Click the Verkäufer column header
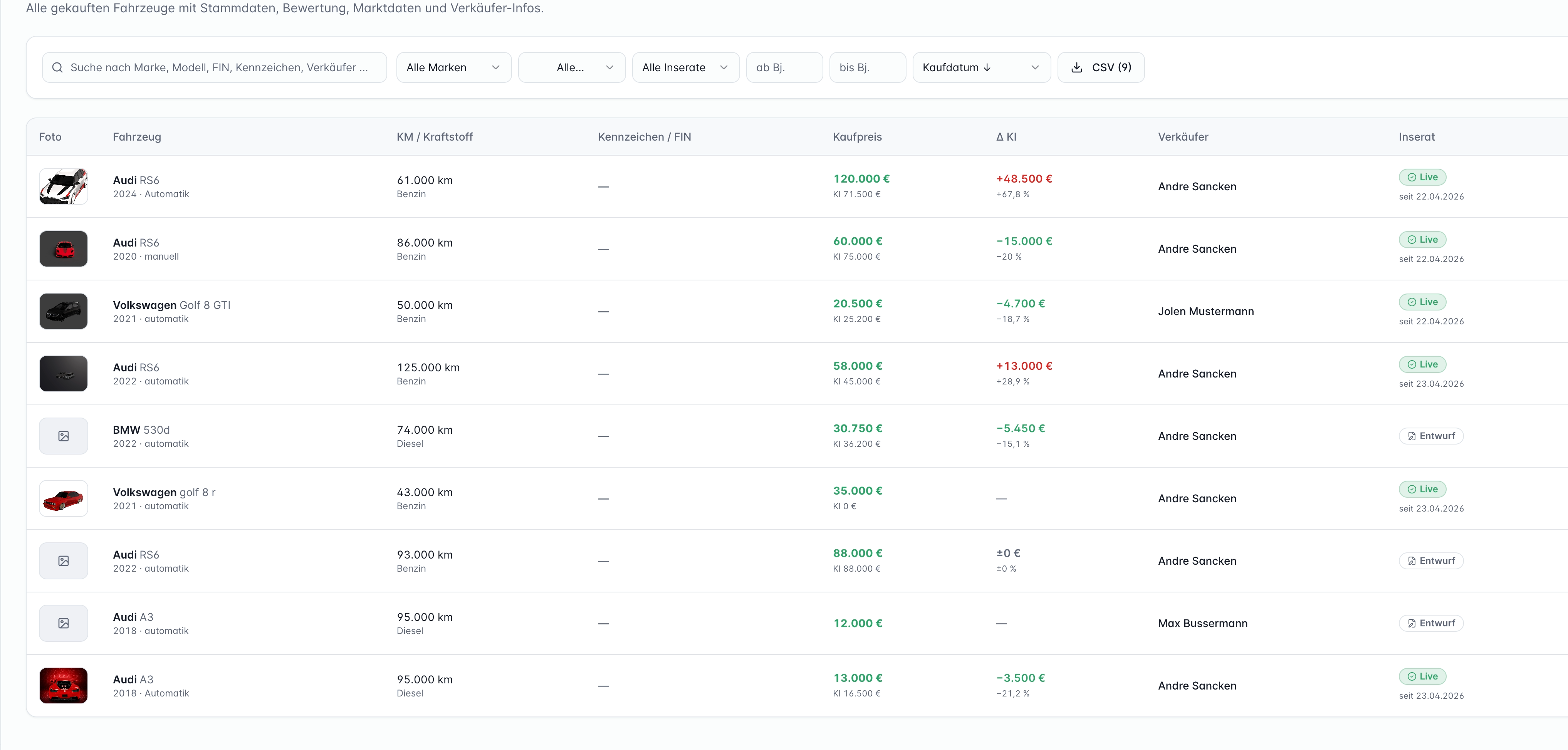 point(1183,137)
